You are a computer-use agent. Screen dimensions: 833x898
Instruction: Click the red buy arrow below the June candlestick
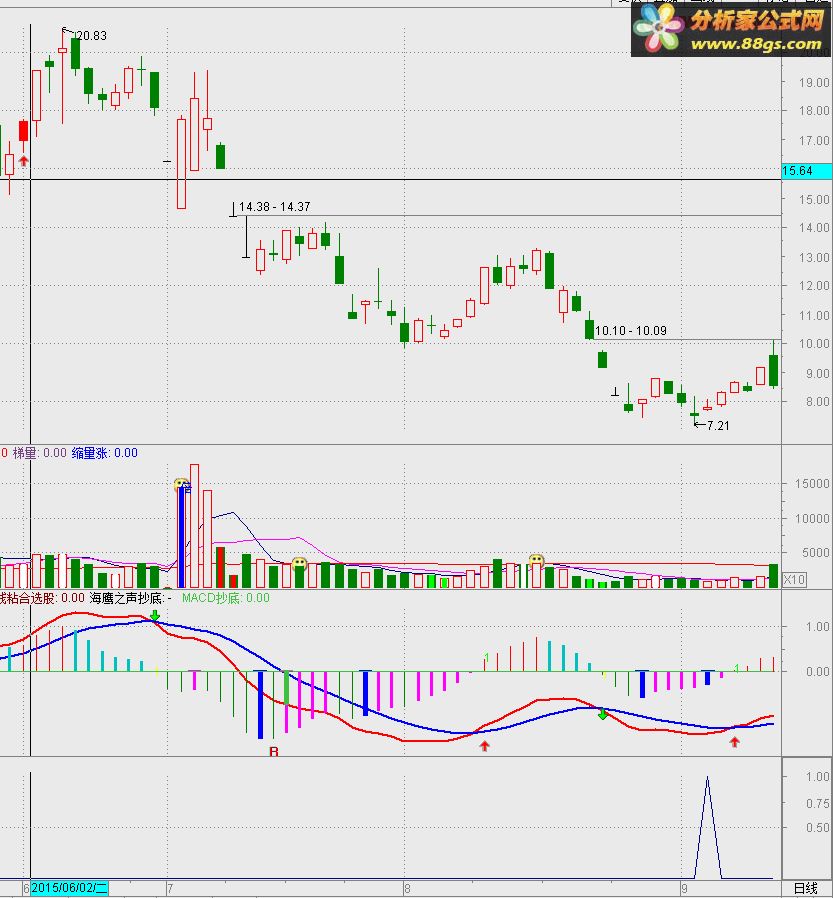(x=23, y=161)
